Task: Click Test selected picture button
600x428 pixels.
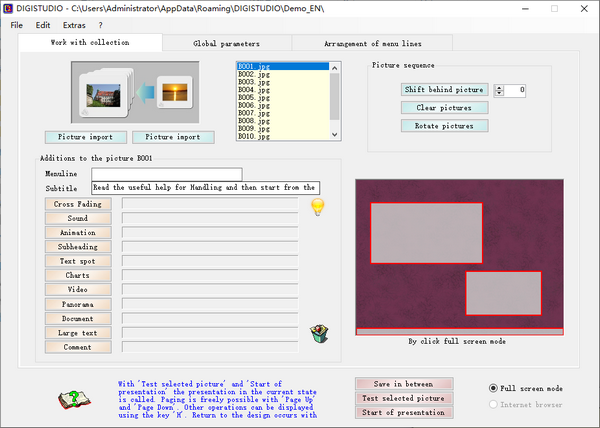Action: (x=404, y=398)
